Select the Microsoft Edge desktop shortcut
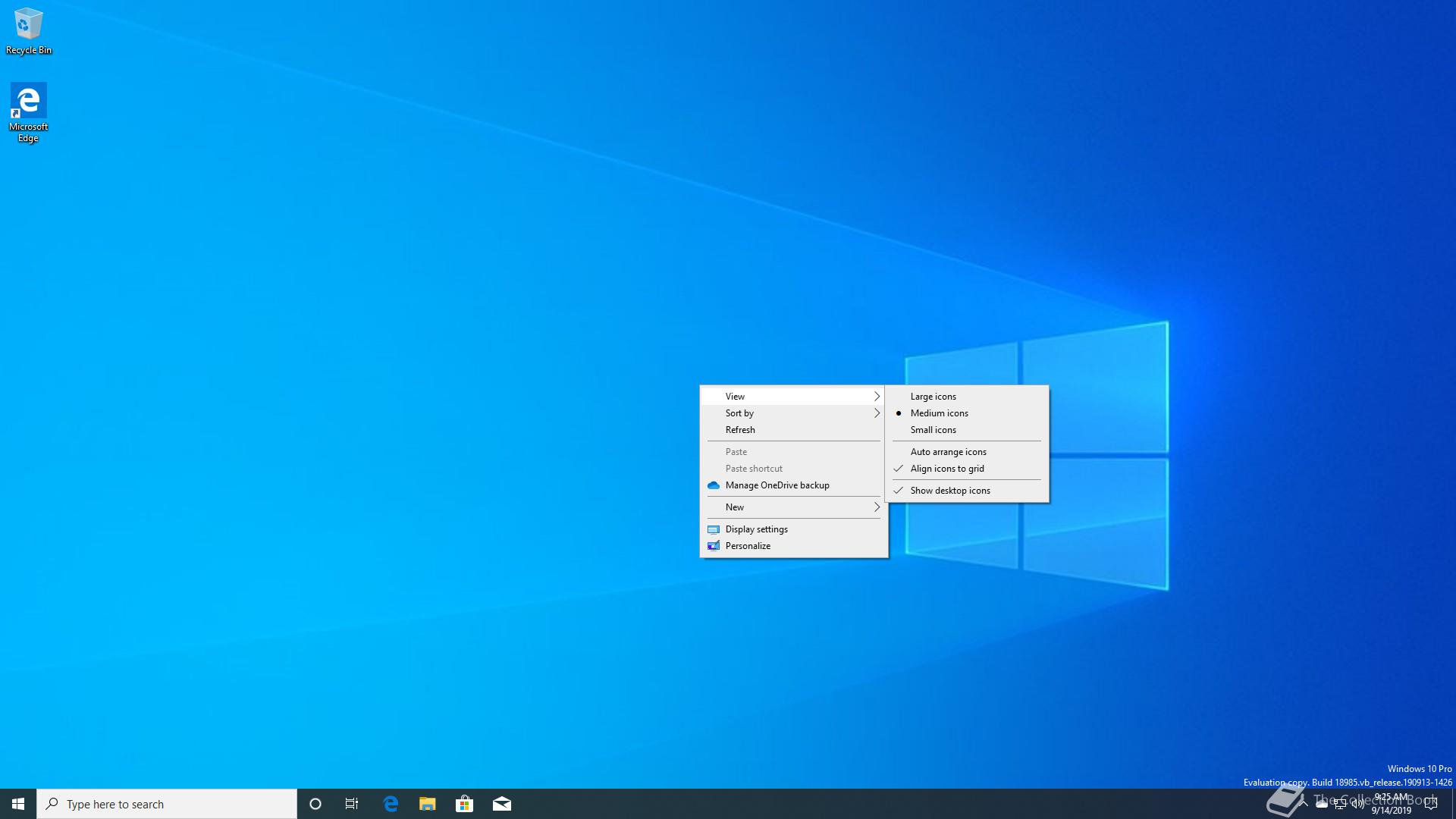 click(28, 113)
